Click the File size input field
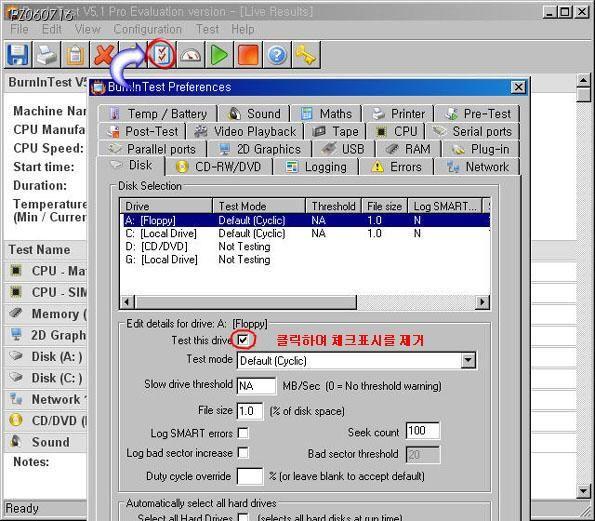 pyautogui.click(x=250, y=411)
